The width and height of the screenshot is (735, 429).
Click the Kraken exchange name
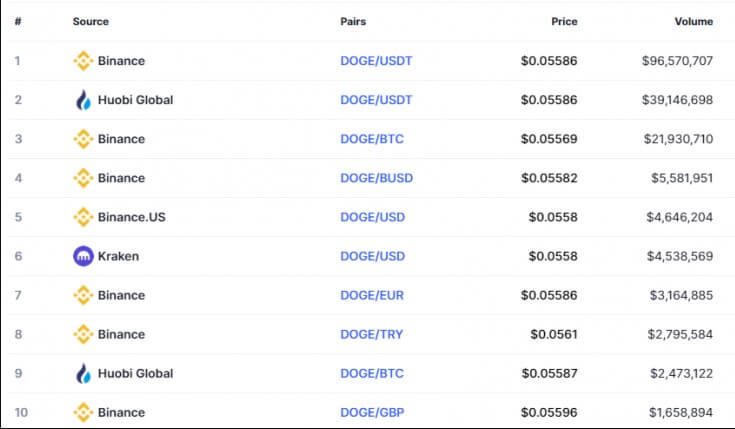(x=118, y=256)
